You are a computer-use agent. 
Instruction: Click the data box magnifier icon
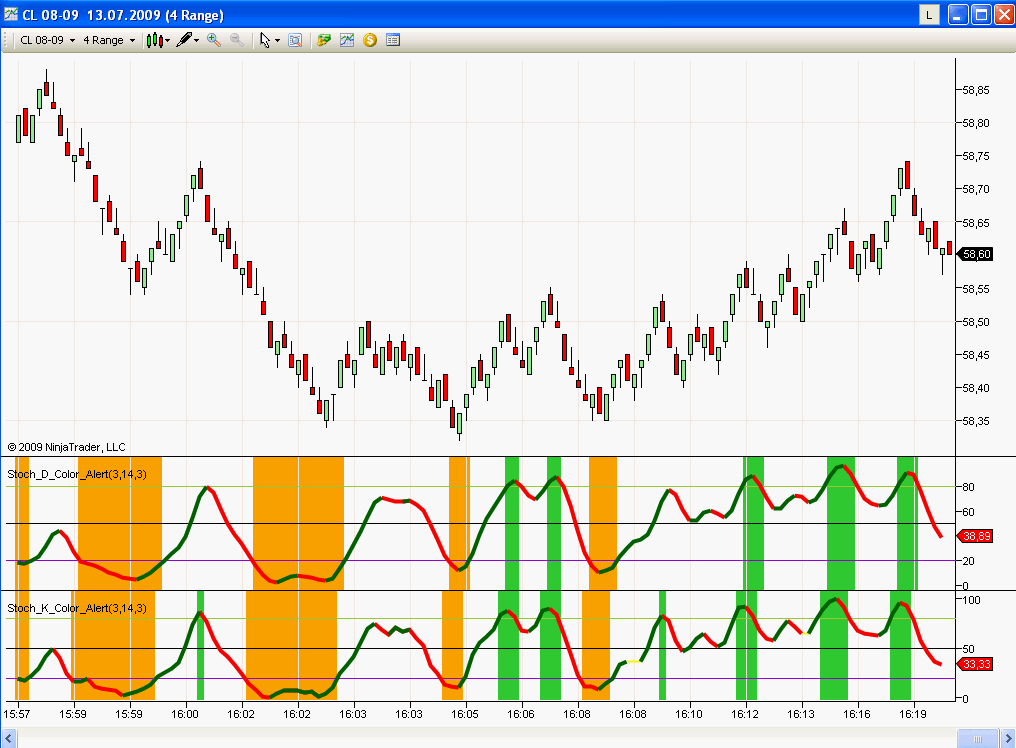[295, 40]
